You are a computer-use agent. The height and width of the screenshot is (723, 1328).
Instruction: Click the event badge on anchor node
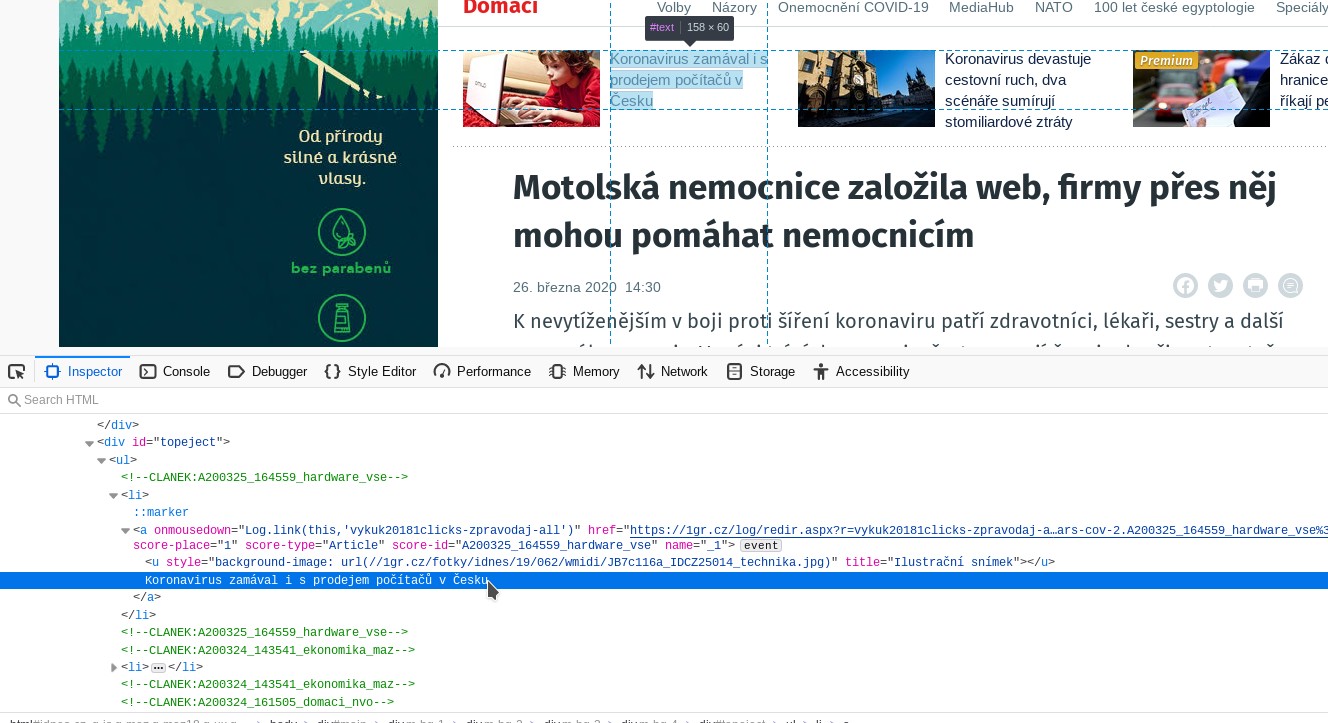click(761, 546)
